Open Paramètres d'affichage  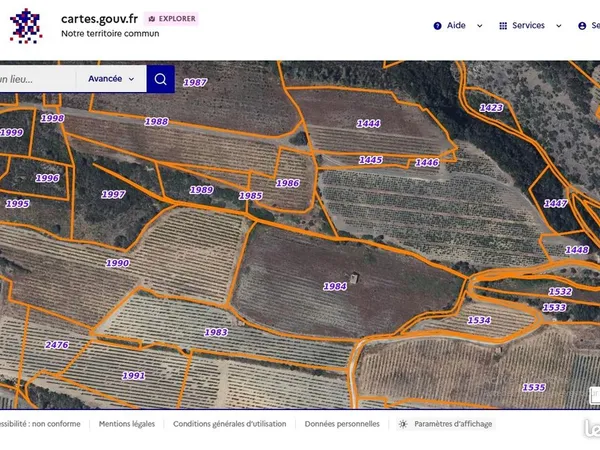pos(446,424)
